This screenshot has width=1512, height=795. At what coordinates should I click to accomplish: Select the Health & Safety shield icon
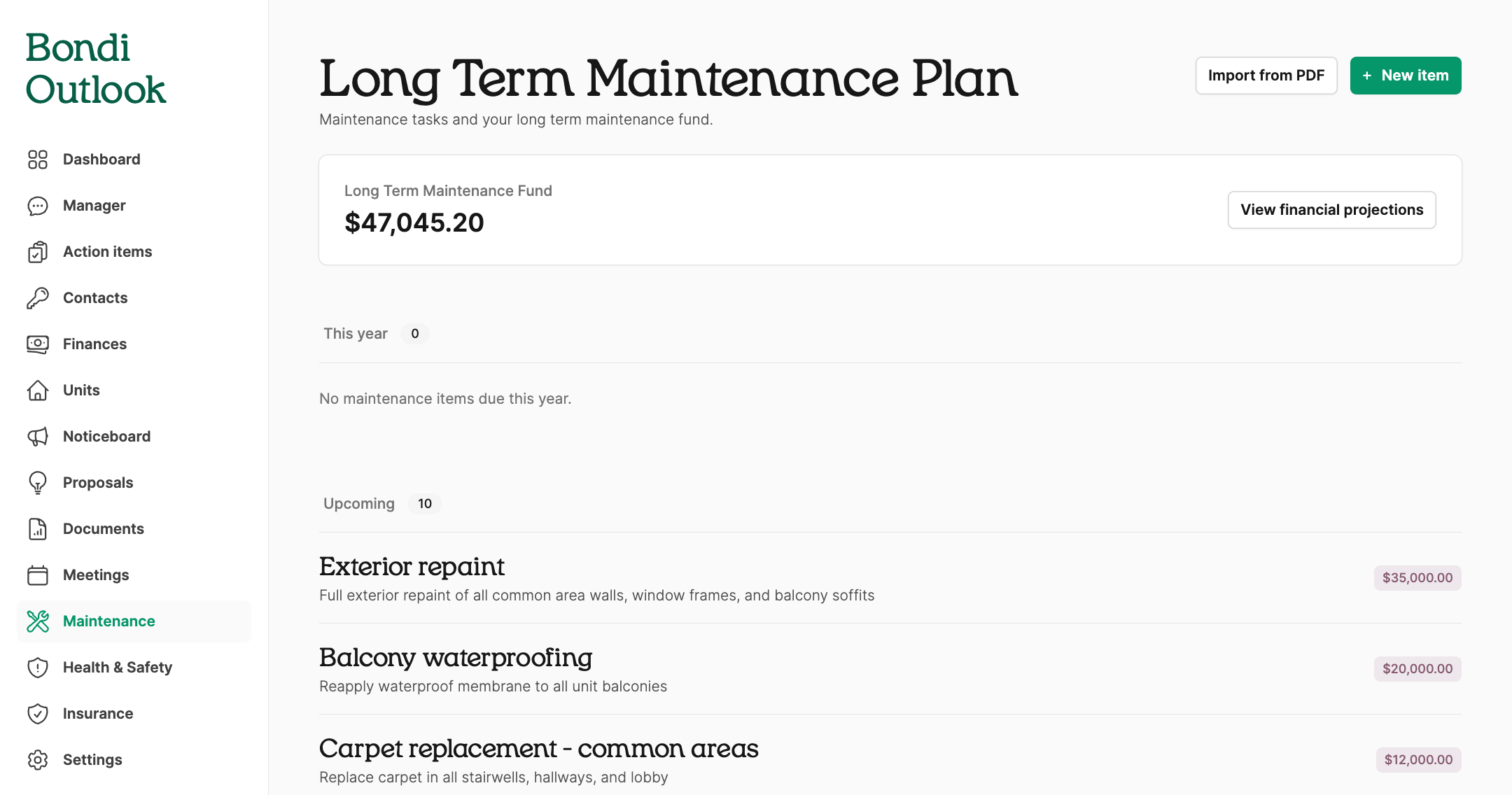pyautogui.click(x=38, y=668)
